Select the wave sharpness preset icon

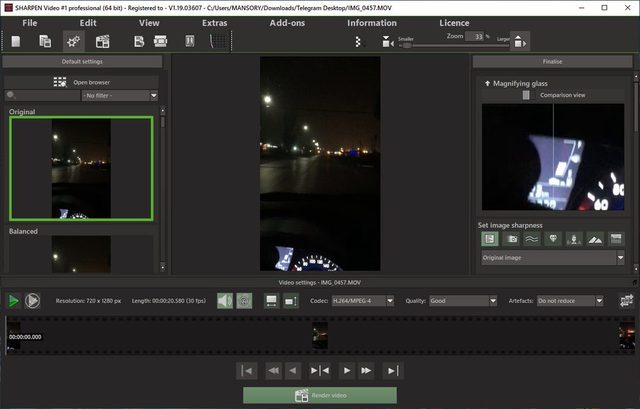532,239
